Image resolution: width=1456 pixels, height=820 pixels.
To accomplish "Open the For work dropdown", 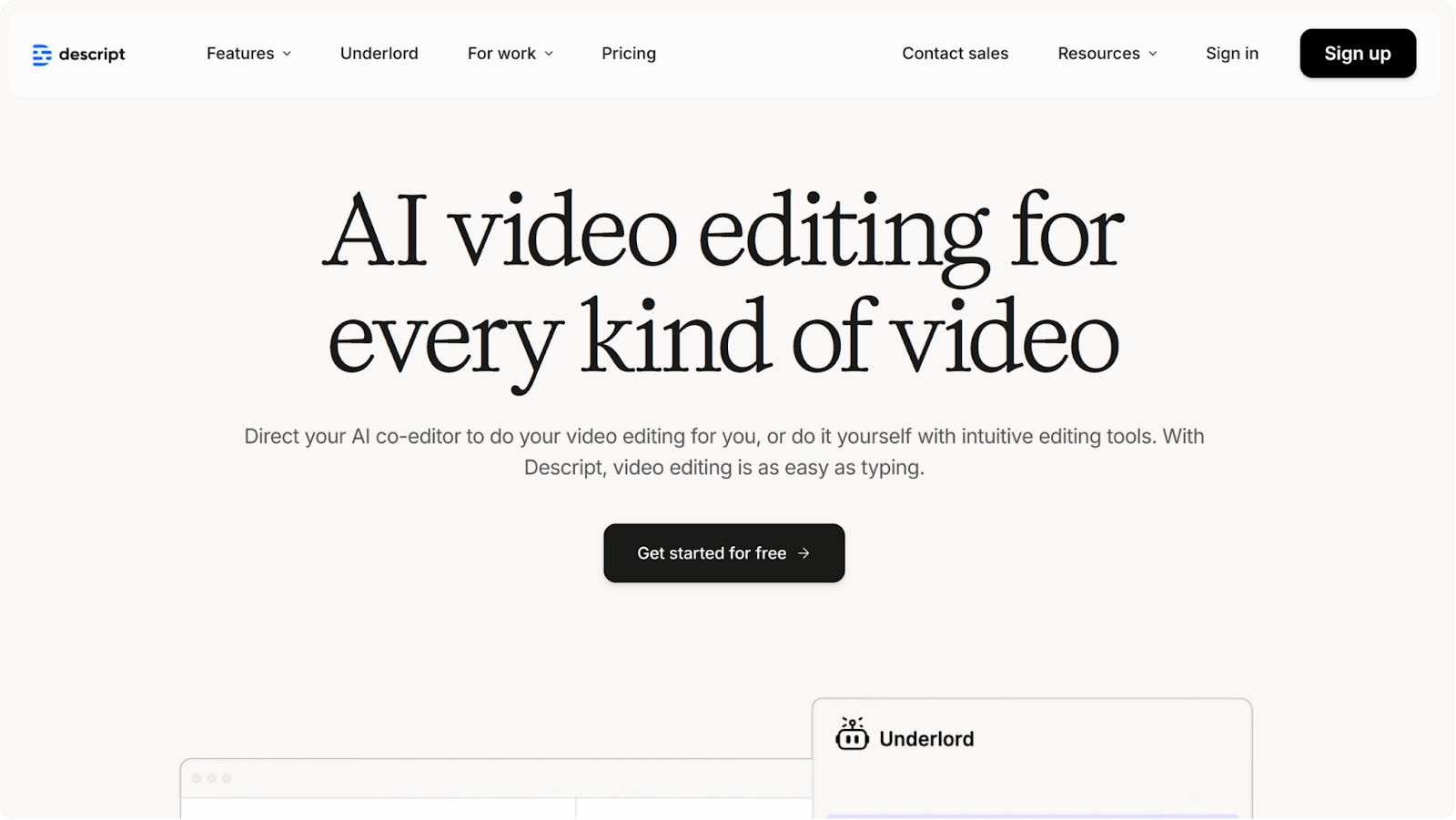I will (502, 54).
